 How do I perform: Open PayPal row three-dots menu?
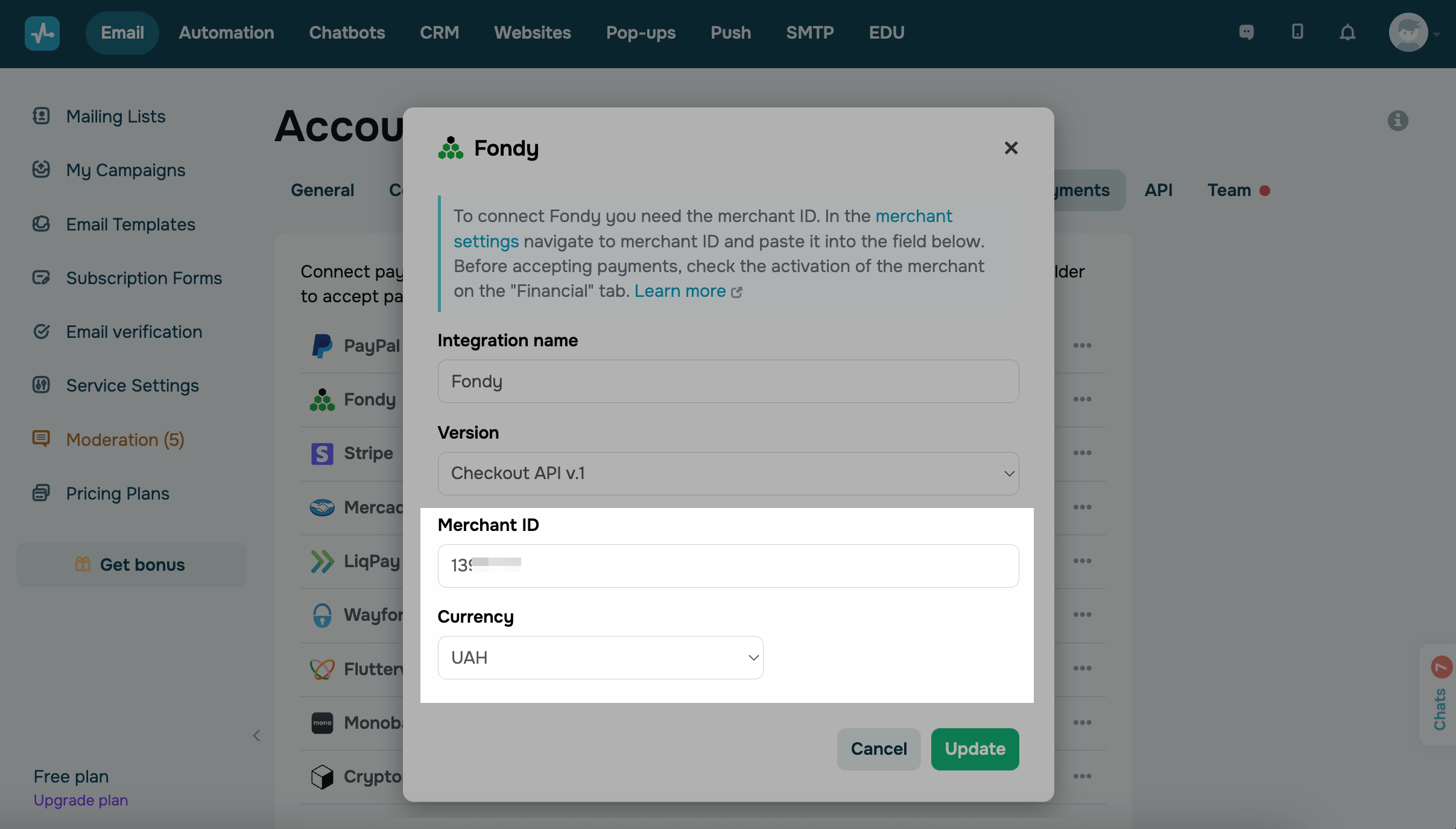(1082, 346)
